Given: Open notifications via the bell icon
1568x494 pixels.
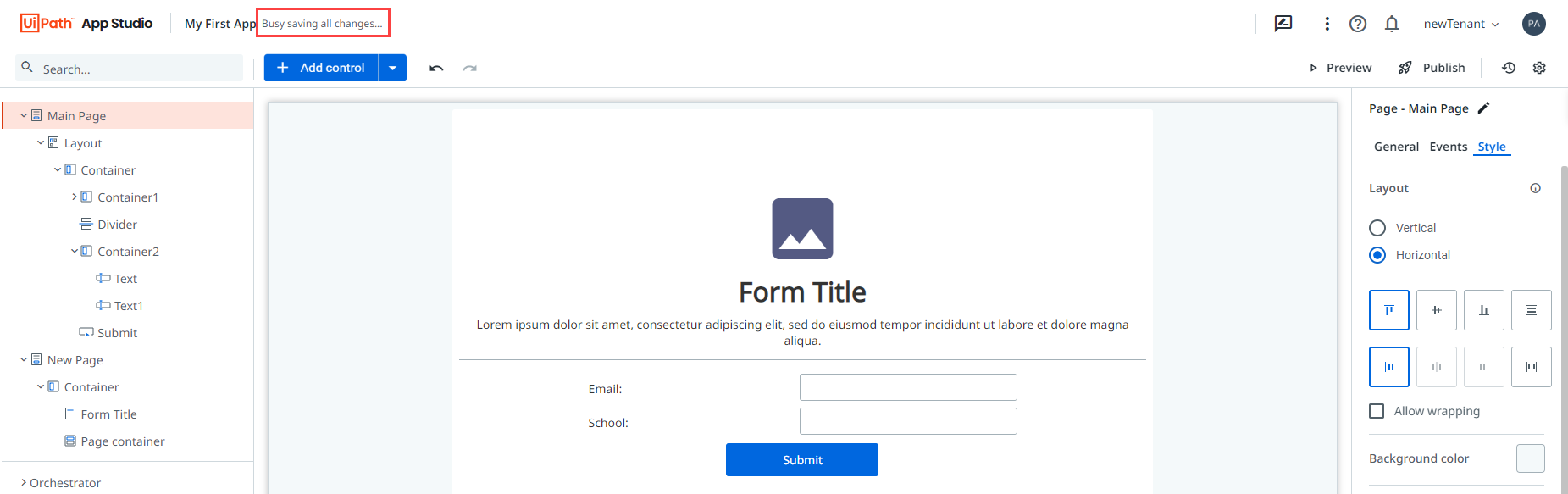Looking at the screenshot, I should (x=1392, y=24).
